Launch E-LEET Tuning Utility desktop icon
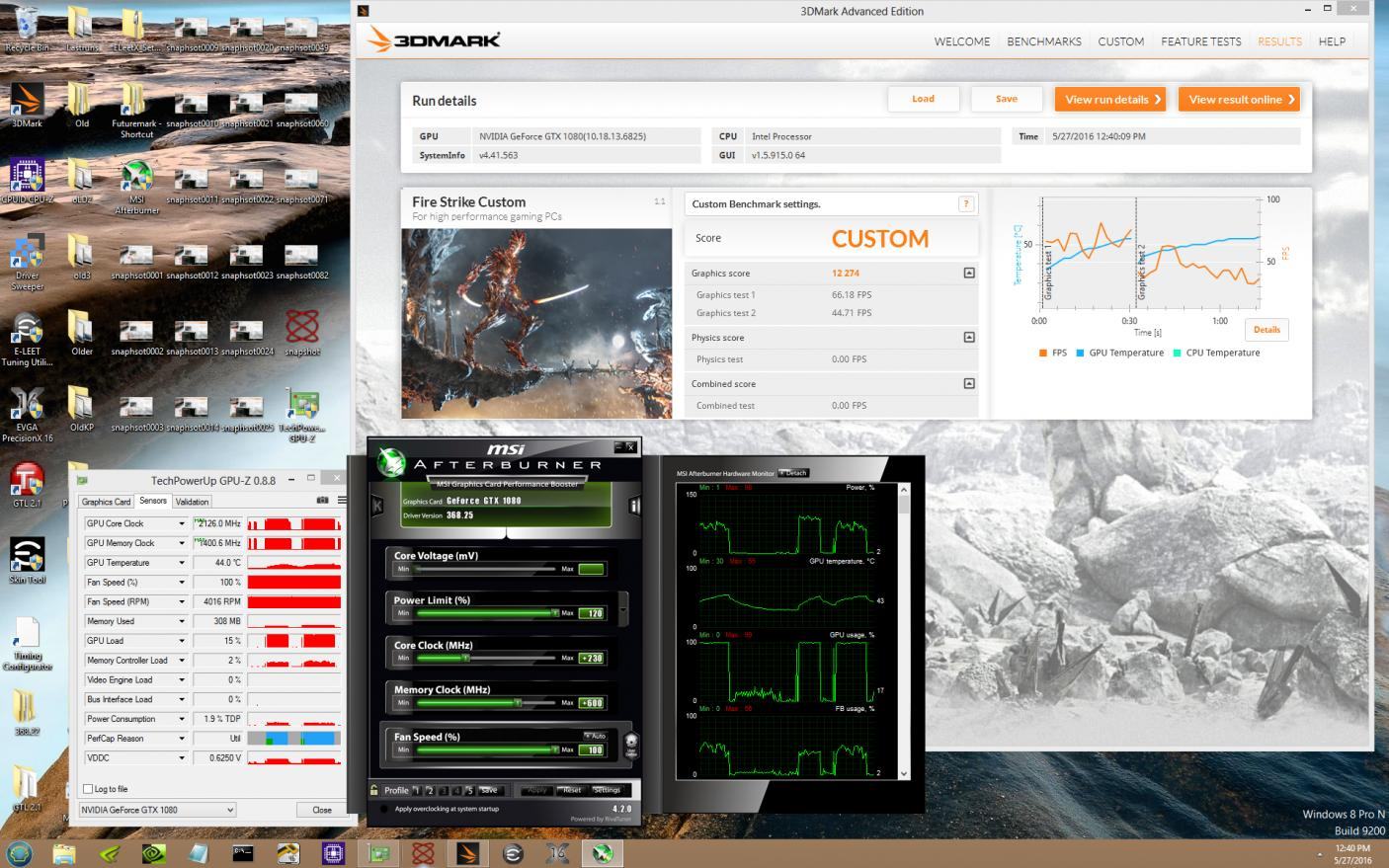The image size is (1389, 868). click(x=27, y=338)
